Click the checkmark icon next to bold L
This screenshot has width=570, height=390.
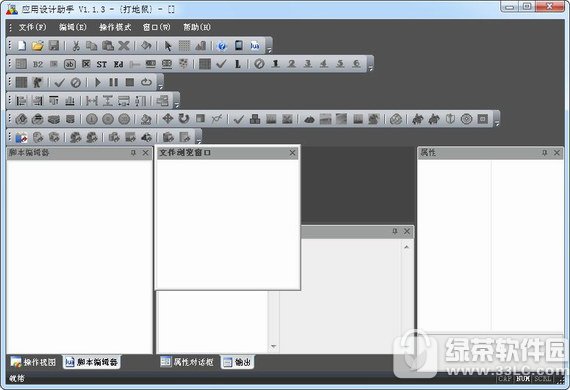221,64
